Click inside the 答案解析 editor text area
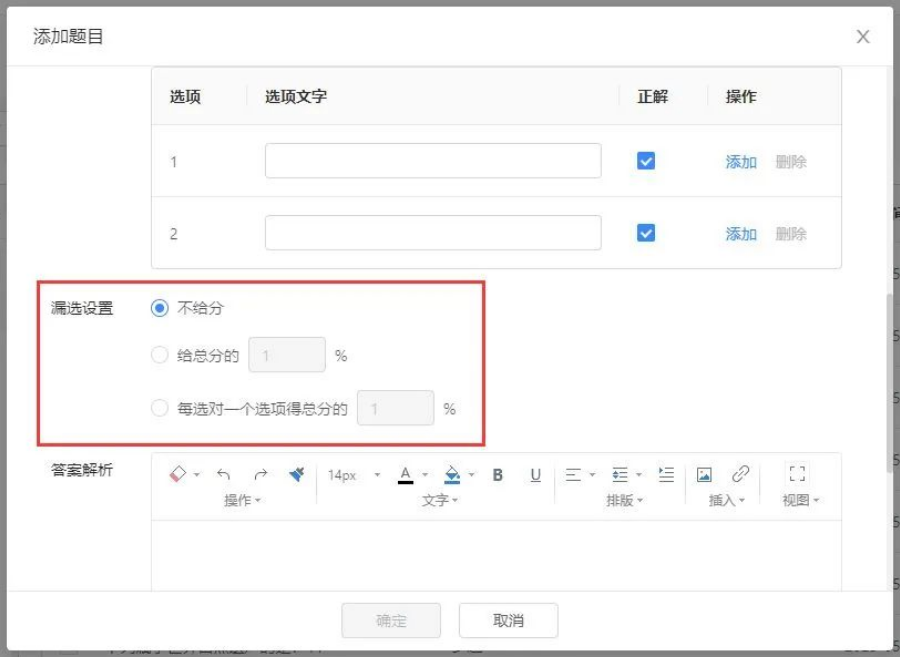The image size is (900, 657). [496, 555]
